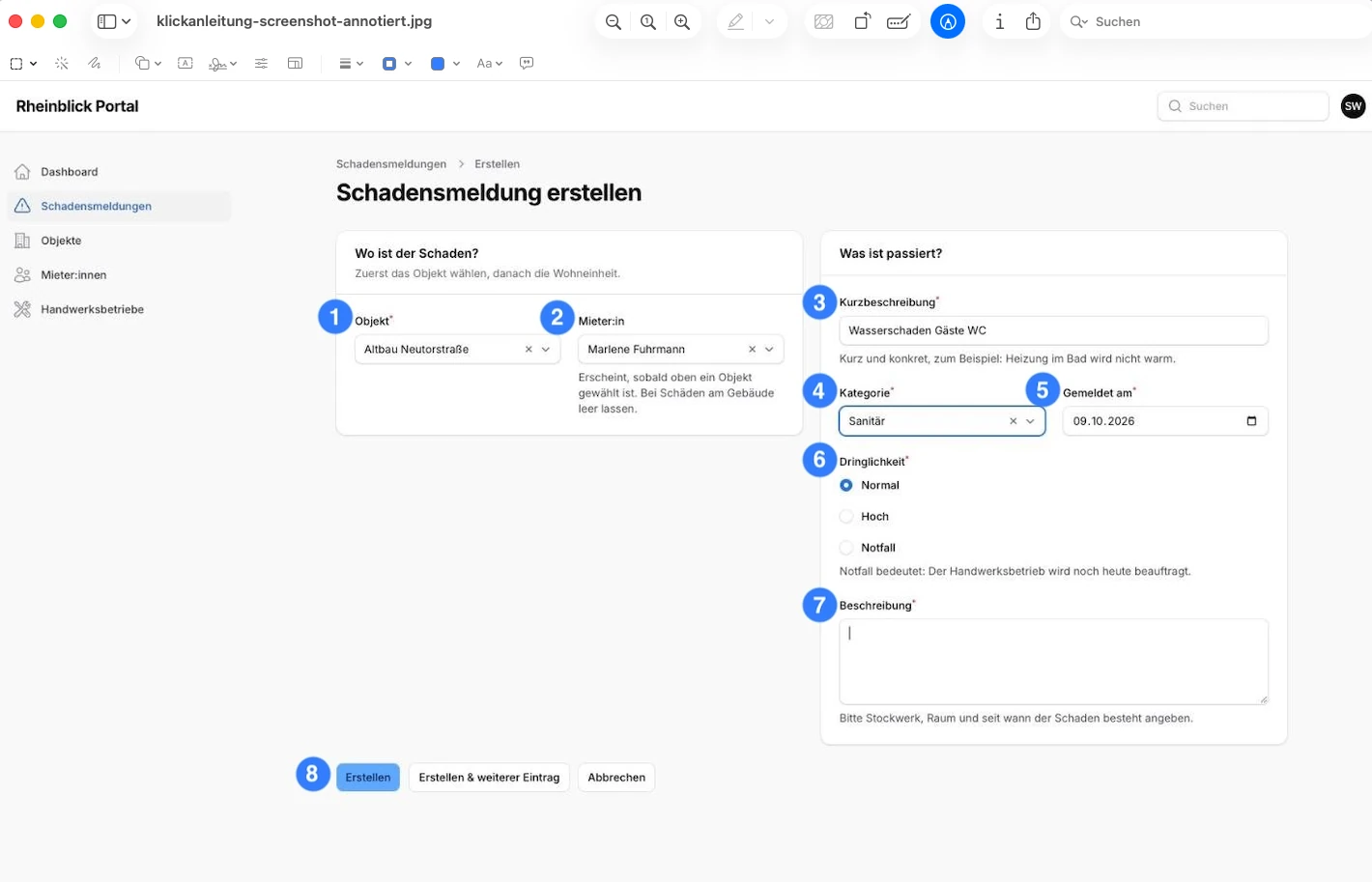Select the Normal urgency radio button

tap(846, 486)
